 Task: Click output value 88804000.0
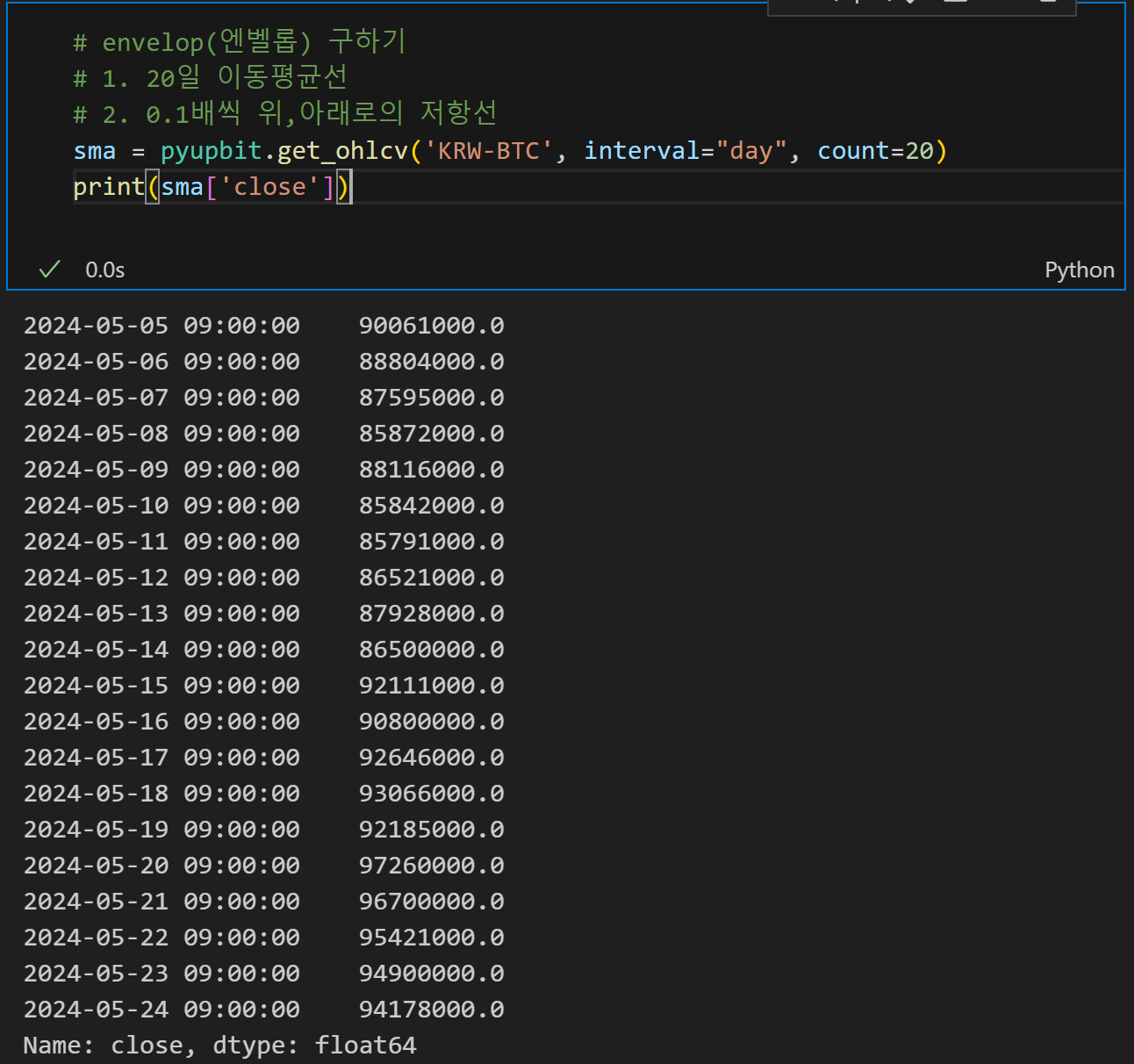[x=432, y=362]
